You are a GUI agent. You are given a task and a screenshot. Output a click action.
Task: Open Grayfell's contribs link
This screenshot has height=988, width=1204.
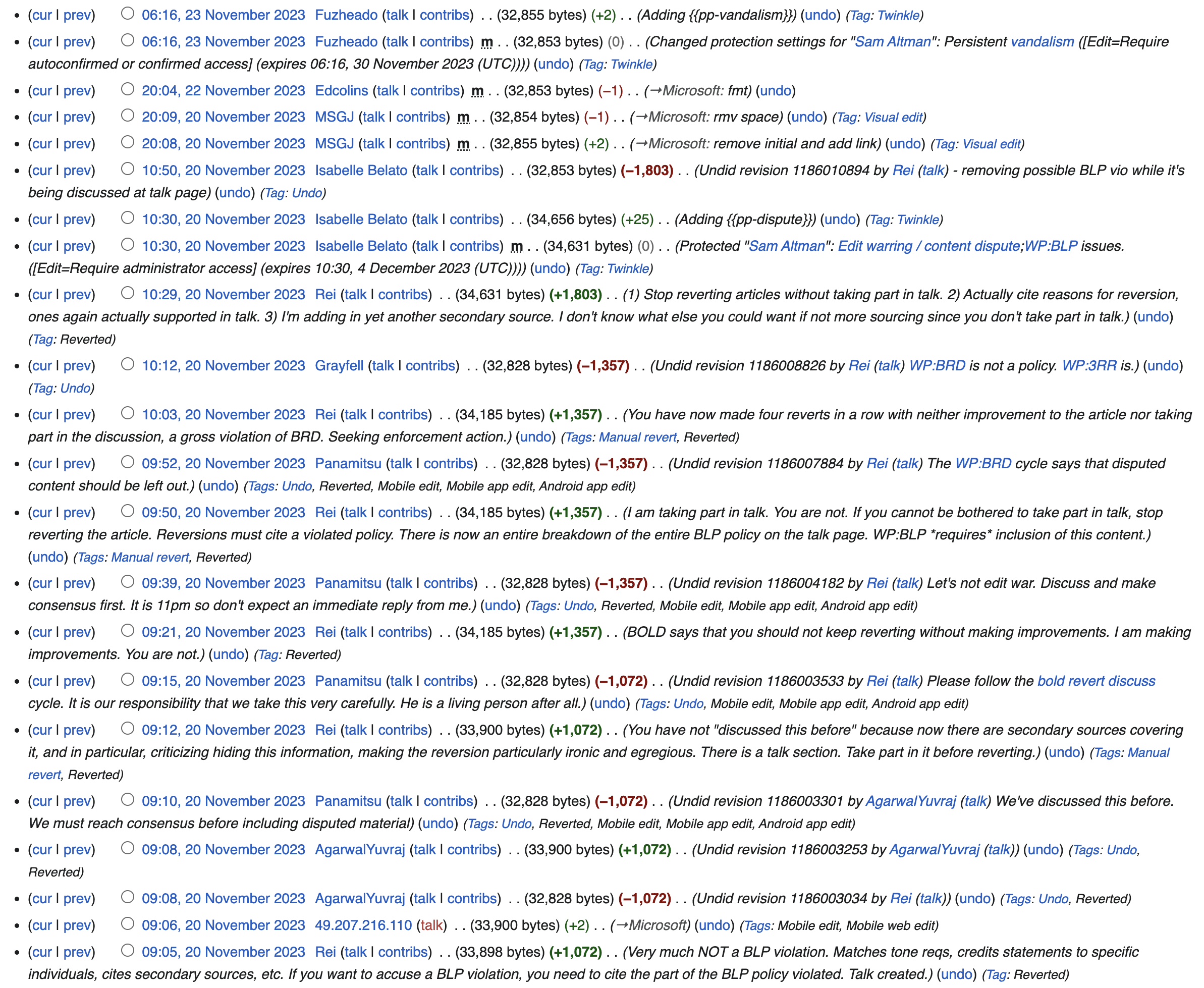pos(430,365)
